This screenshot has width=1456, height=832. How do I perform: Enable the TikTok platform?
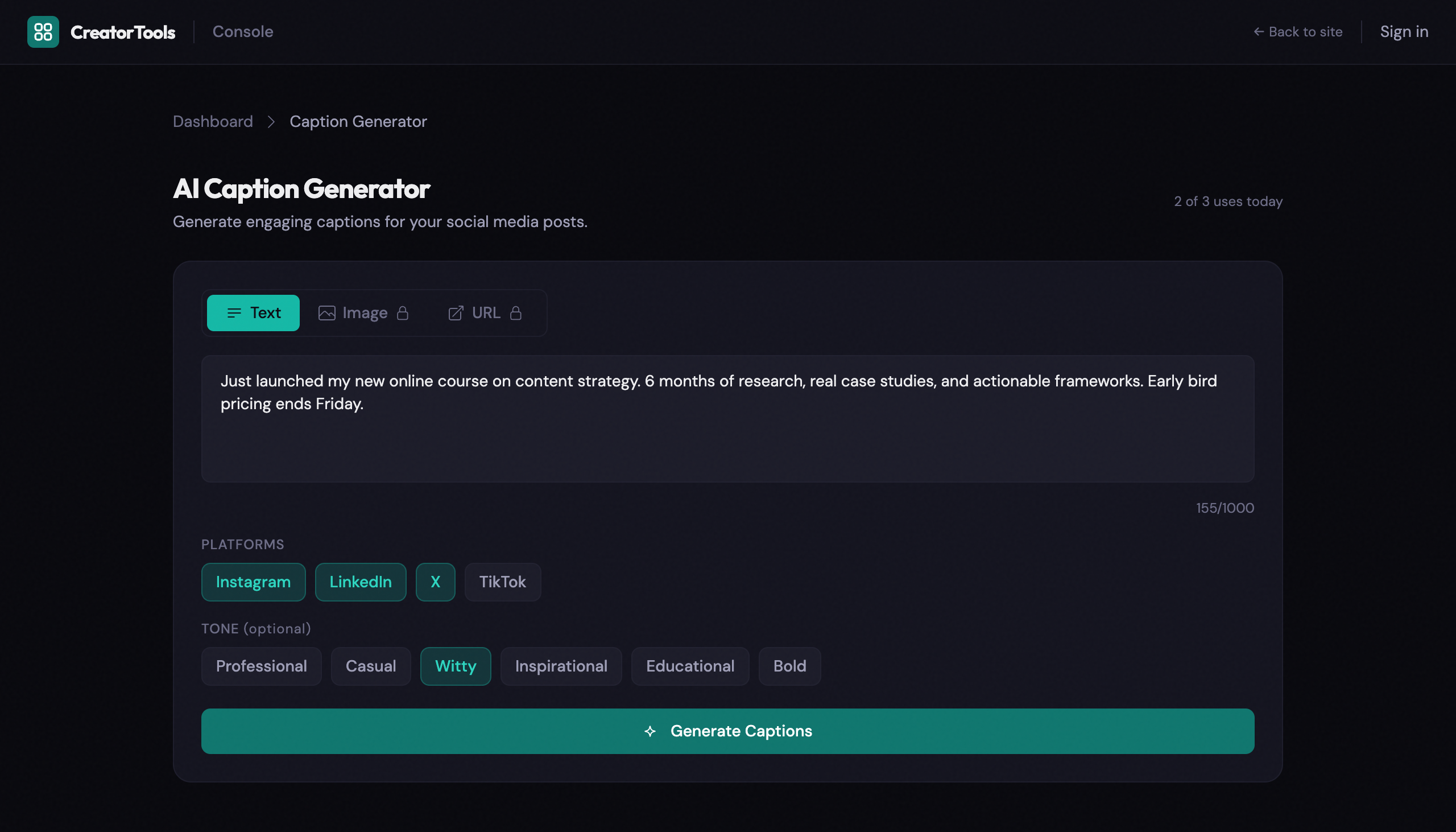point(502,582)
